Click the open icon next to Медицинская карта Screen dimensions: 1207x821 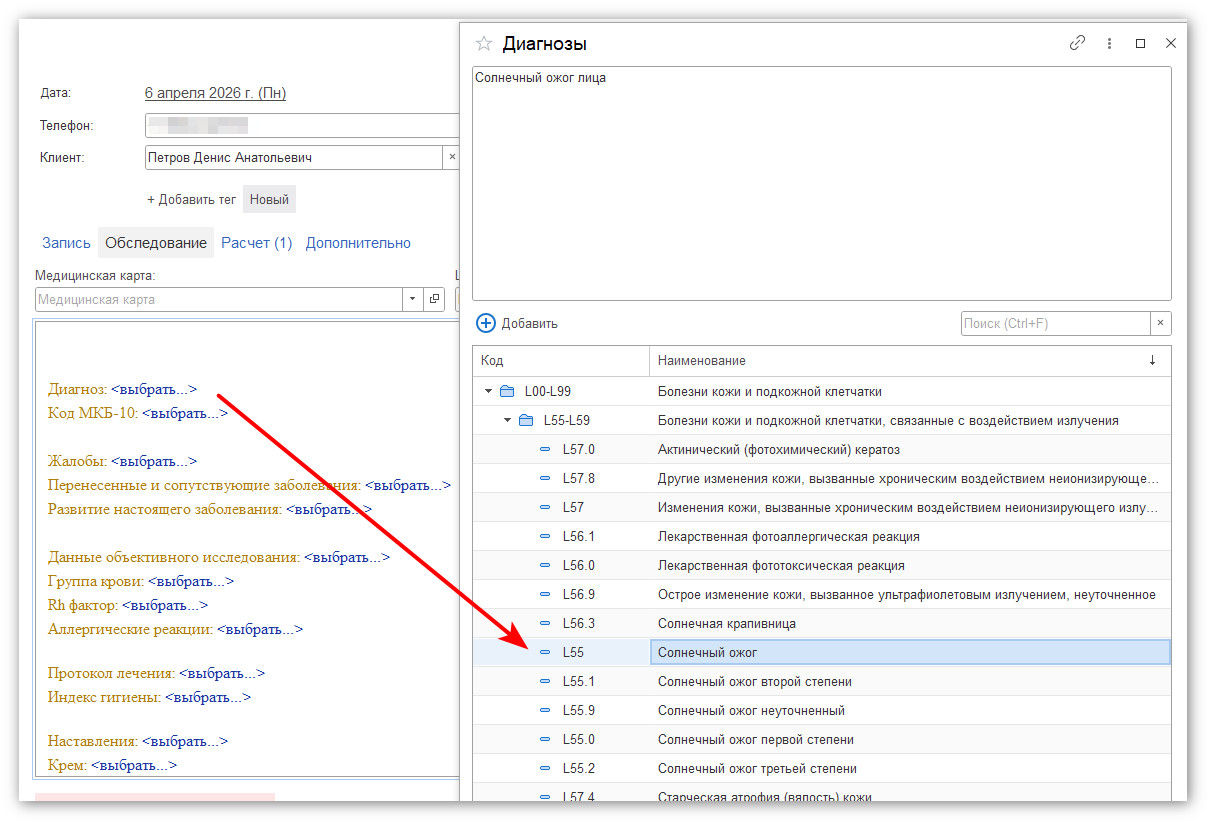tap(434, 299)
